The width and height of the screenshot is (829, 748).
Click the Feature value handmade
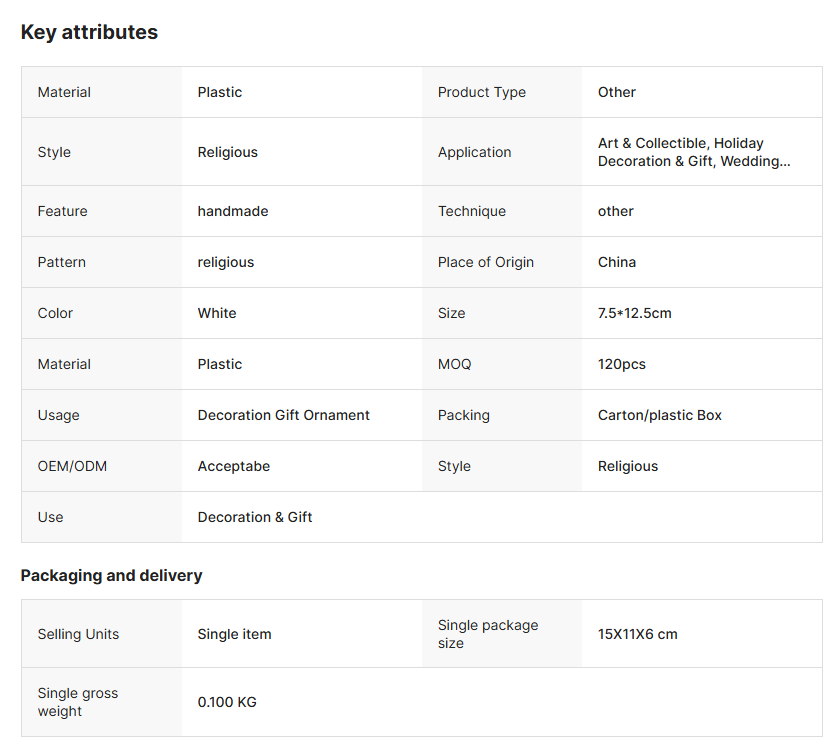pos(232,211)
